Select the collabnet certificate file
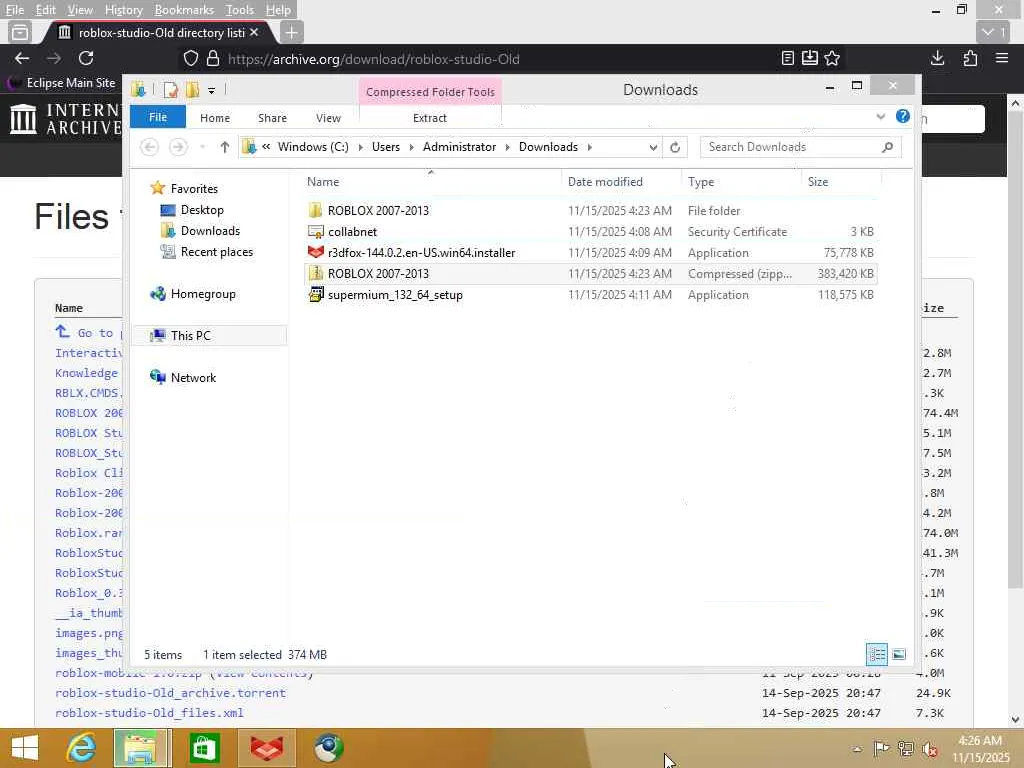The image size is (1024, 768). (591, 232)
